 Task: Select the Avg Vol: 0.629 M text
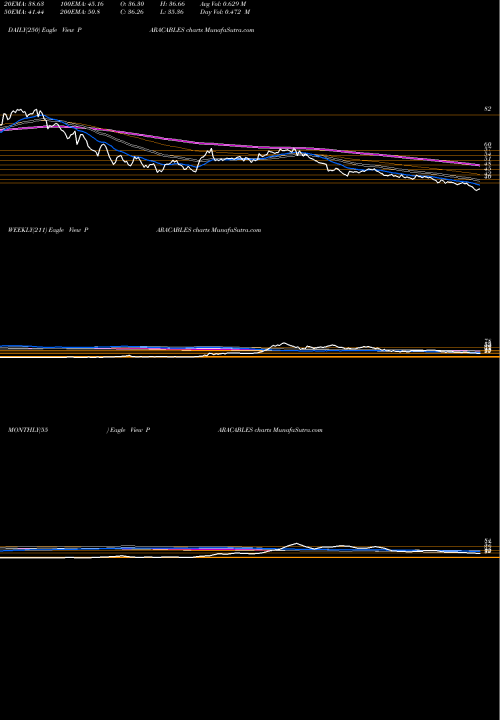click(x=223, y=4)
